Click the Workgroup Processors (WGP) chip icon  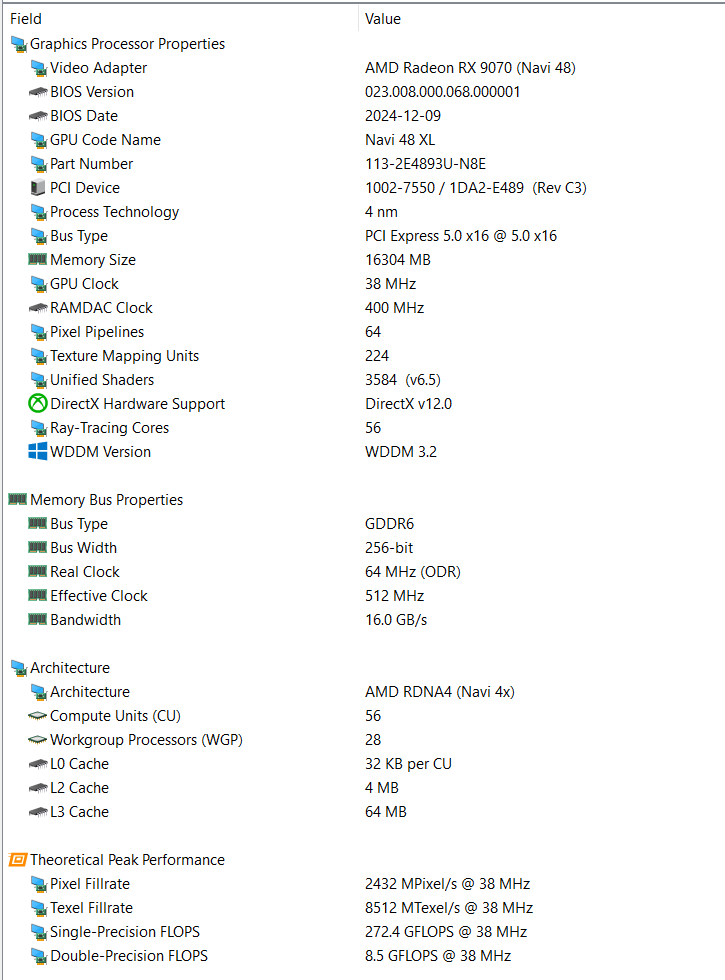coord(38,739)
